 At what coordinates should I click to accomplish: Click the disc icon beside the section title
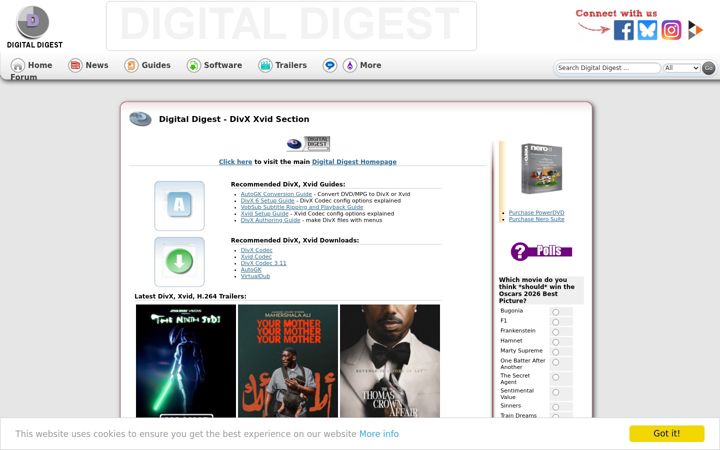point(140,119)
